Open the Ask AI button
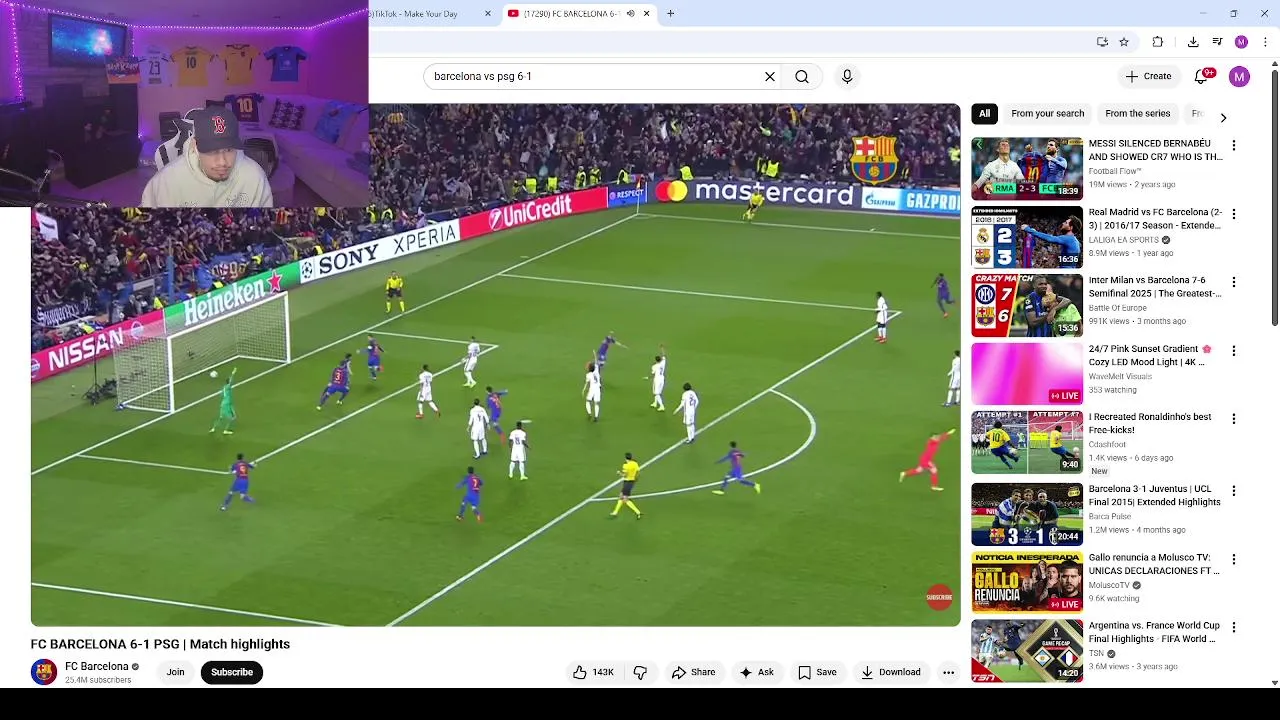Screen dimensions: 1280x720 pos(756,672)
